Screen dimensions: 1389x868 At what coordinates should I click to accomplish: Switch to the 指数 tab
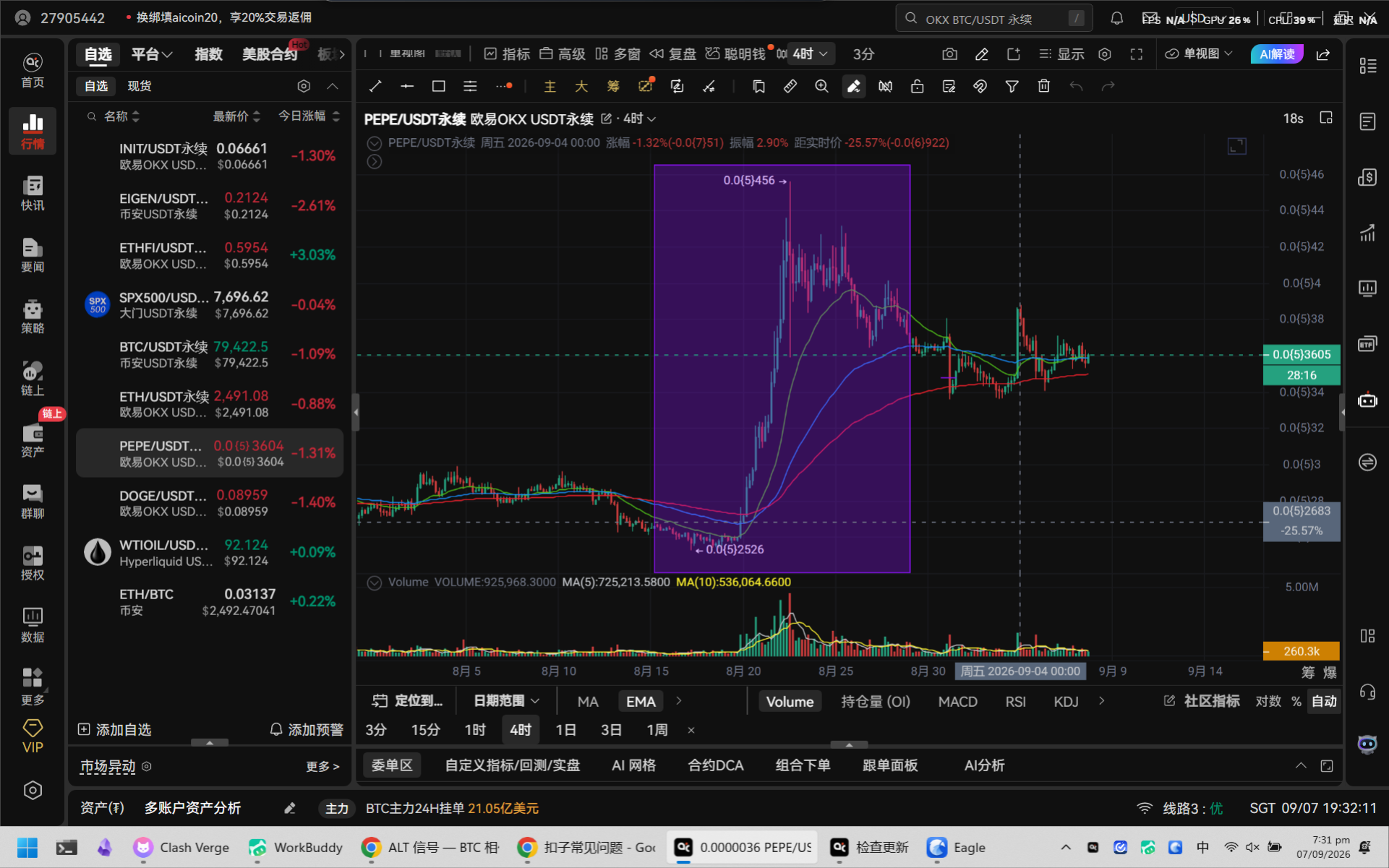[208, 54]
